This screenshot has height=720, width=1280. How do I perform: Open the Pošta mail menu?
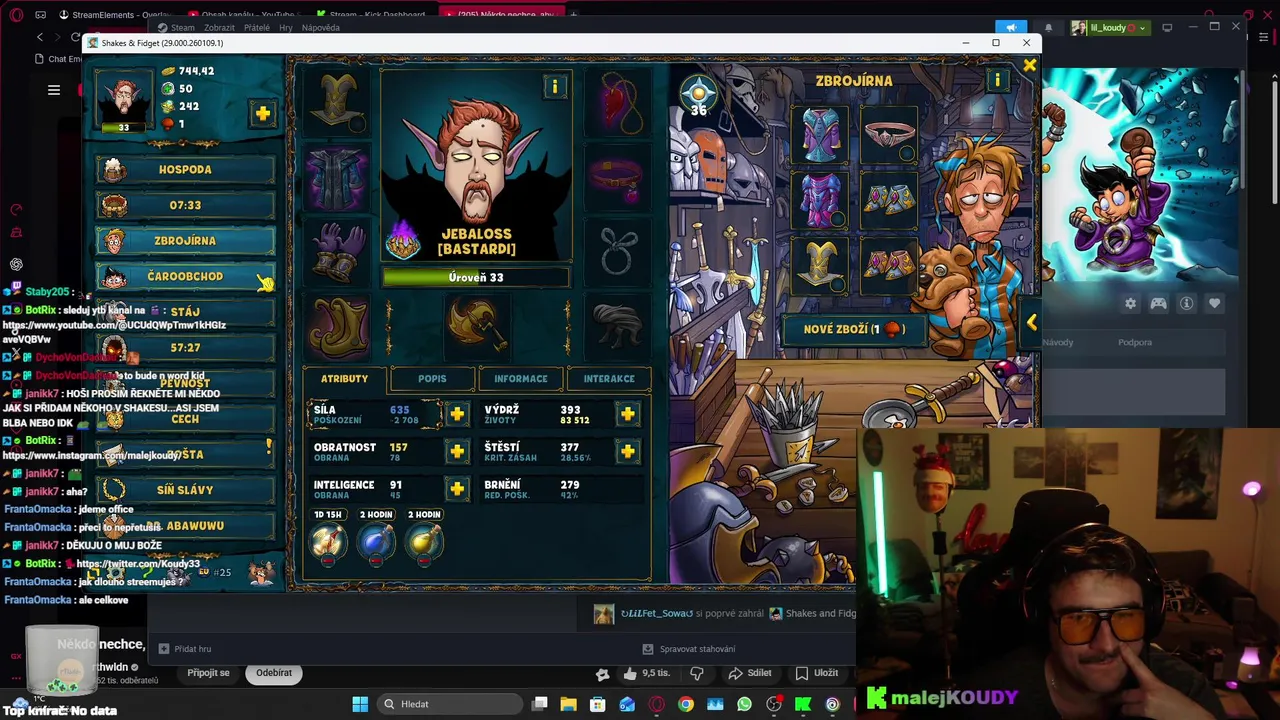point(185,455)
